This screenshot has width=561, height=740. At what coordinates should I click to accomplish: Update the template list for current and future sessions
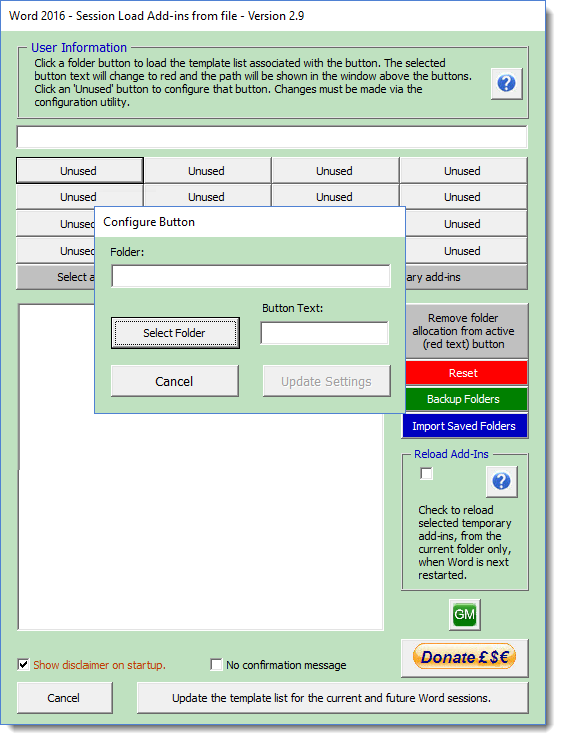(x=332, y=698)
